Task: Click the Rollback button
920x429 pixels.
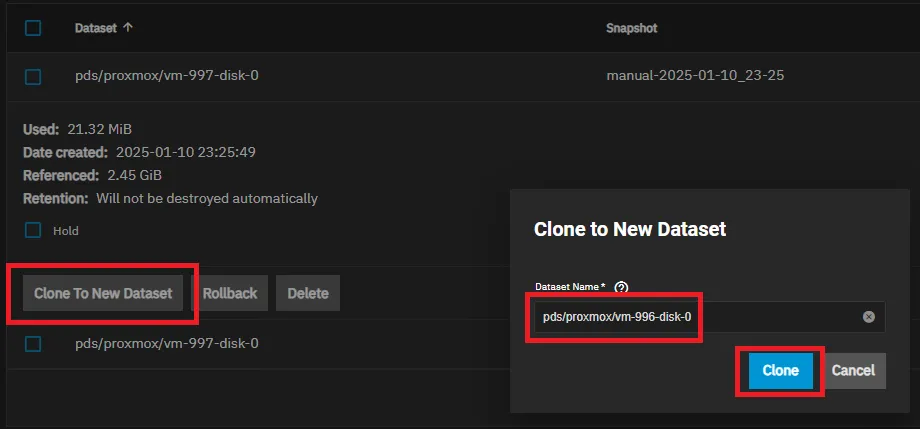Action: 230,293
